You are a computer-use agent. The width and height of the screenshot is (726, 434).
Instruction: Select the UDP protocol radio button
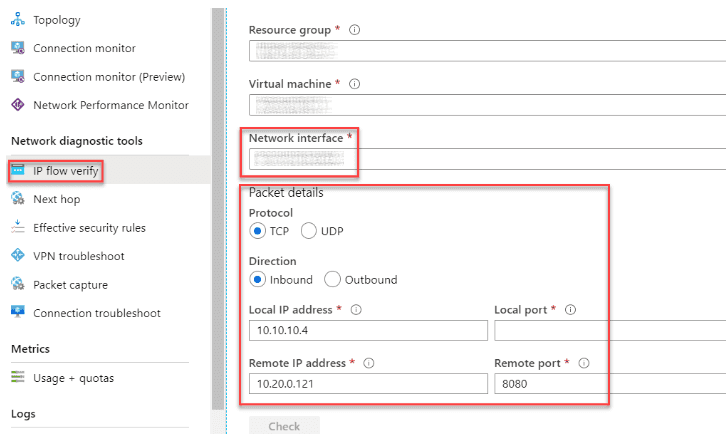tap(309, 231)
